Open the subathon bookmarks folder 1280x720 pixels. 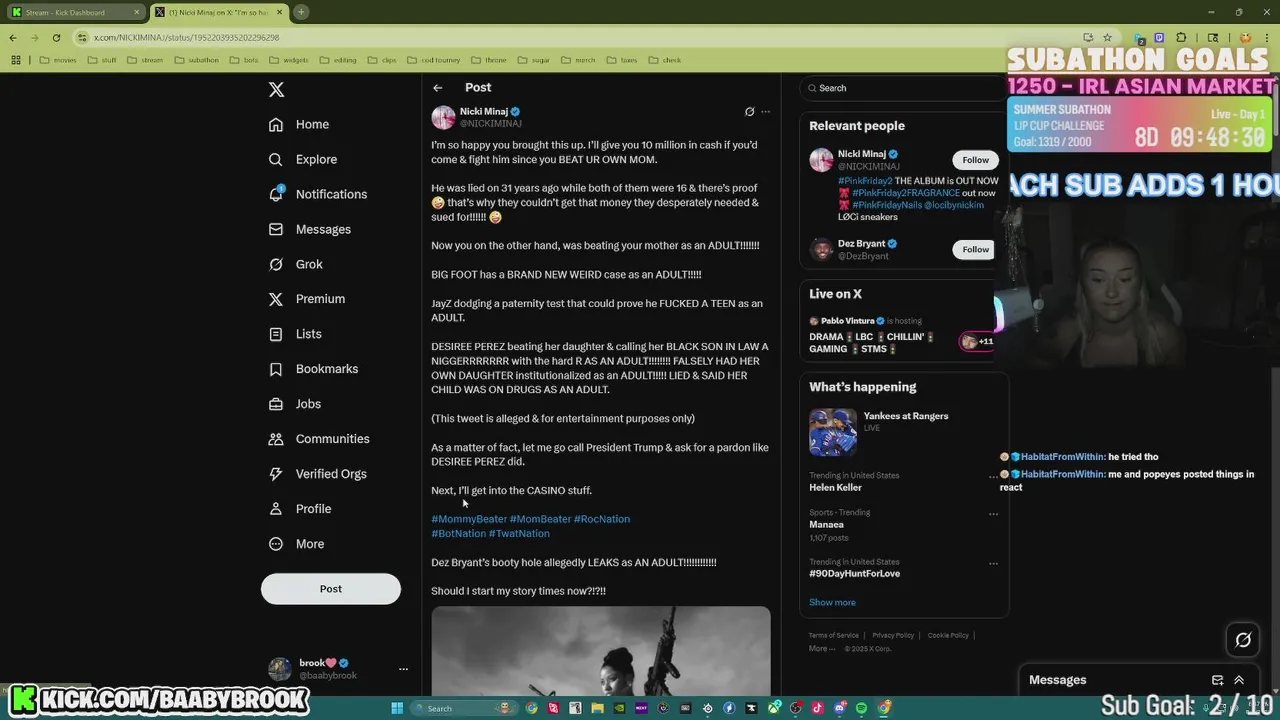coord(197,60)
